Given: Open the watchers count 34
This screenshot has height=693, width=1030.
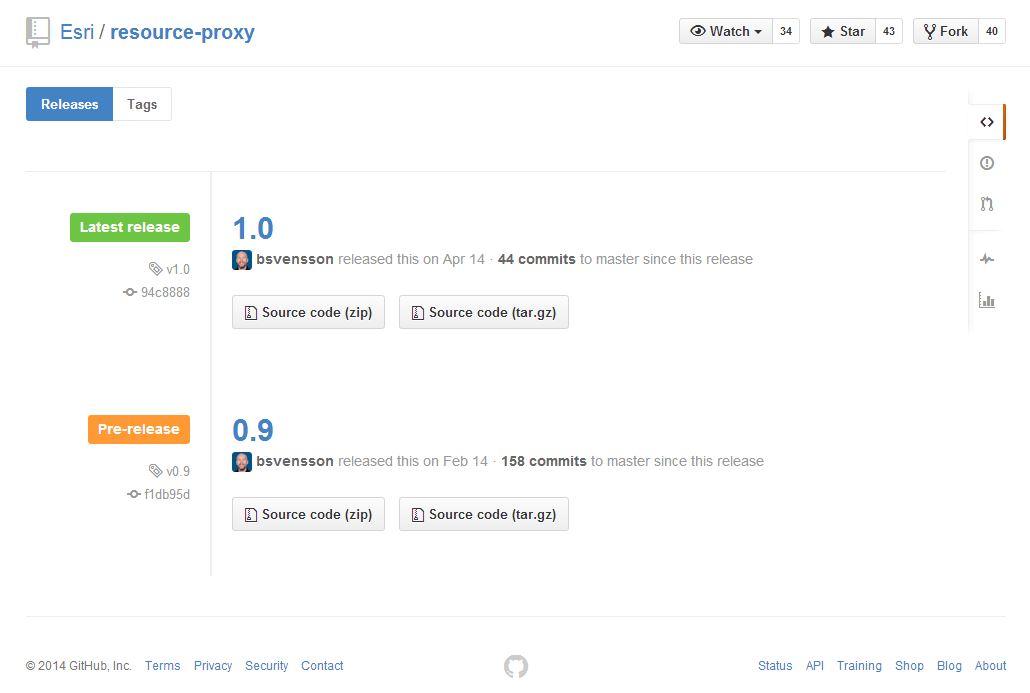Looking at the screenshot, I should point(786,32).
